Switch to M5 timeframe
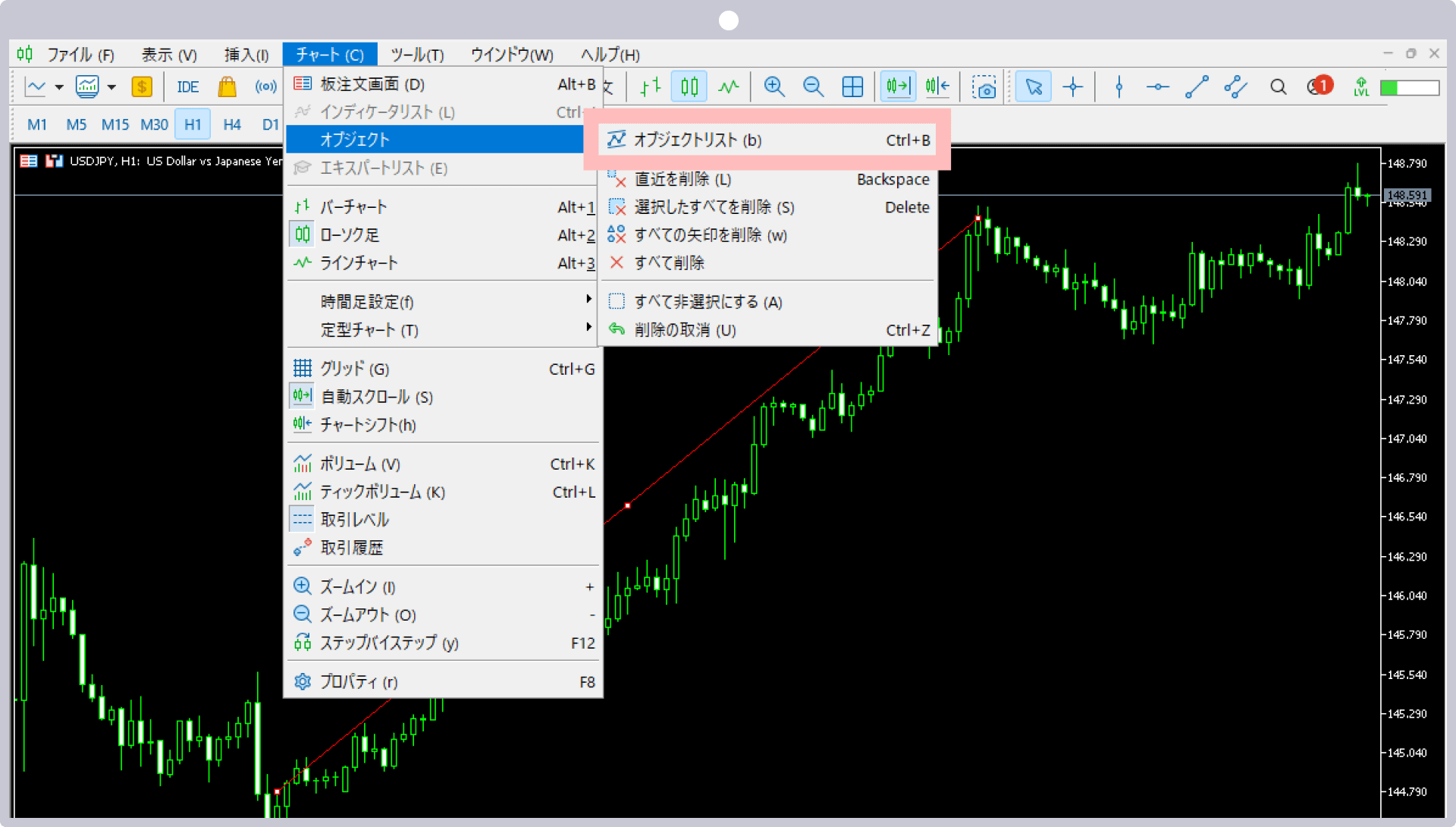 pyautogui.click(x=77, y=124)
